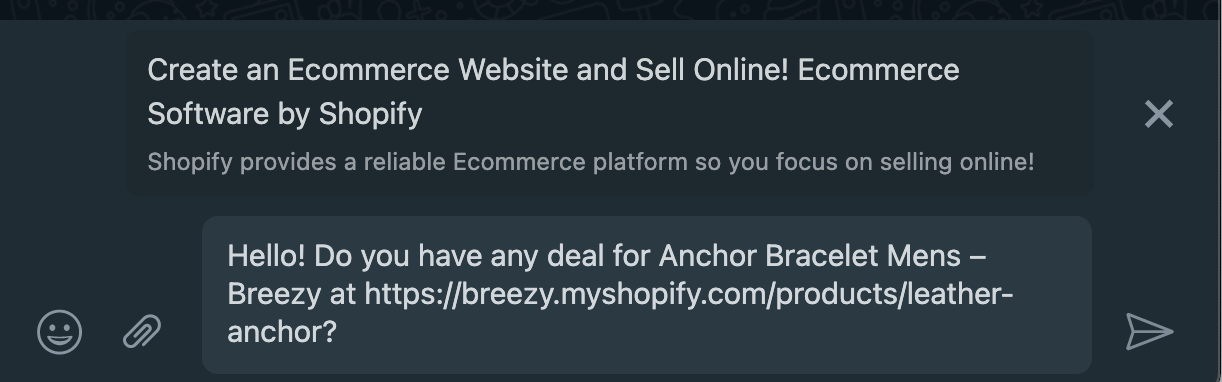Click 'Software by Shopify' in preview title
The height and width of the screenshot is (382, 1222).
click(285, 114)
